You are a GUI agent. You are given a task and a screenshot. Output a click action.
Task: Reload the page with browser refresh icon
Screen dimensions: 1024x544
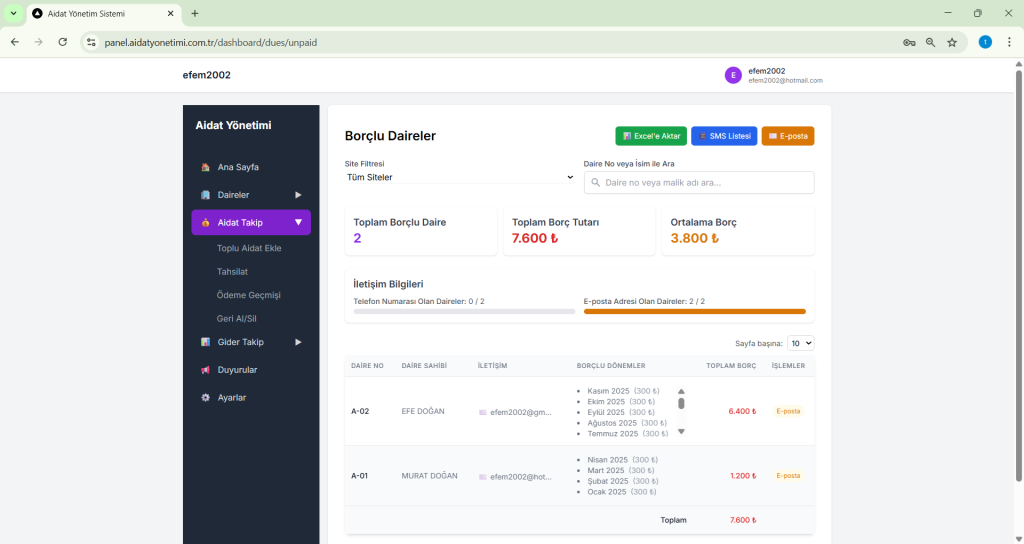click(x=63, y=42)
